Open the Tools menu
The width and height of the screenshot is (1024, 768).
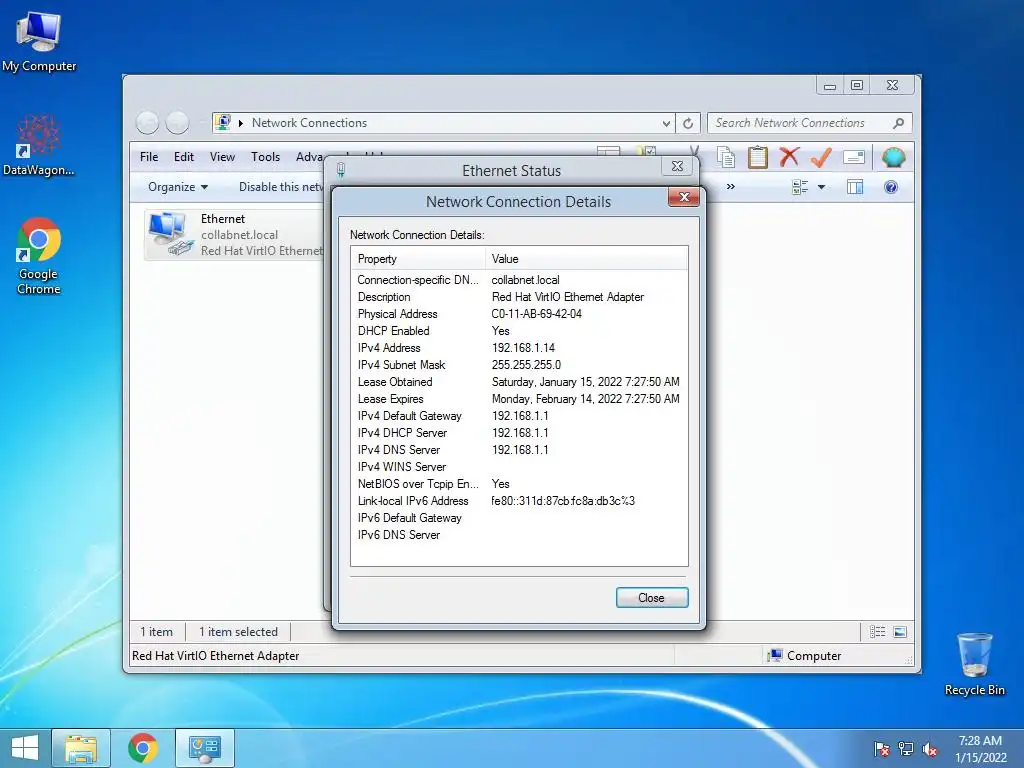click(x=265, y=157)
